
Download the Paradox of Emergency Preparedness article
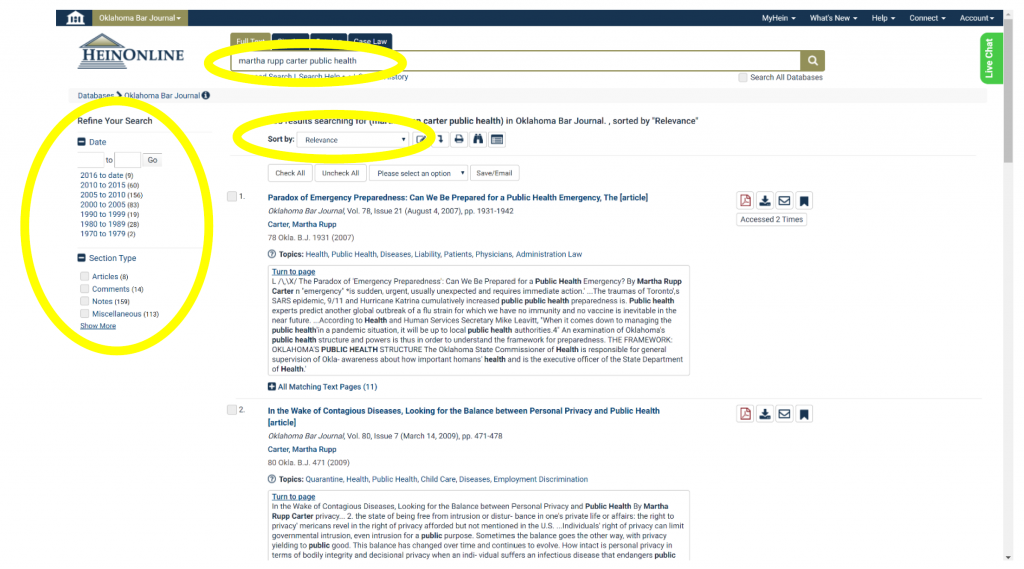pyautogui.click(x=765, y=201)
